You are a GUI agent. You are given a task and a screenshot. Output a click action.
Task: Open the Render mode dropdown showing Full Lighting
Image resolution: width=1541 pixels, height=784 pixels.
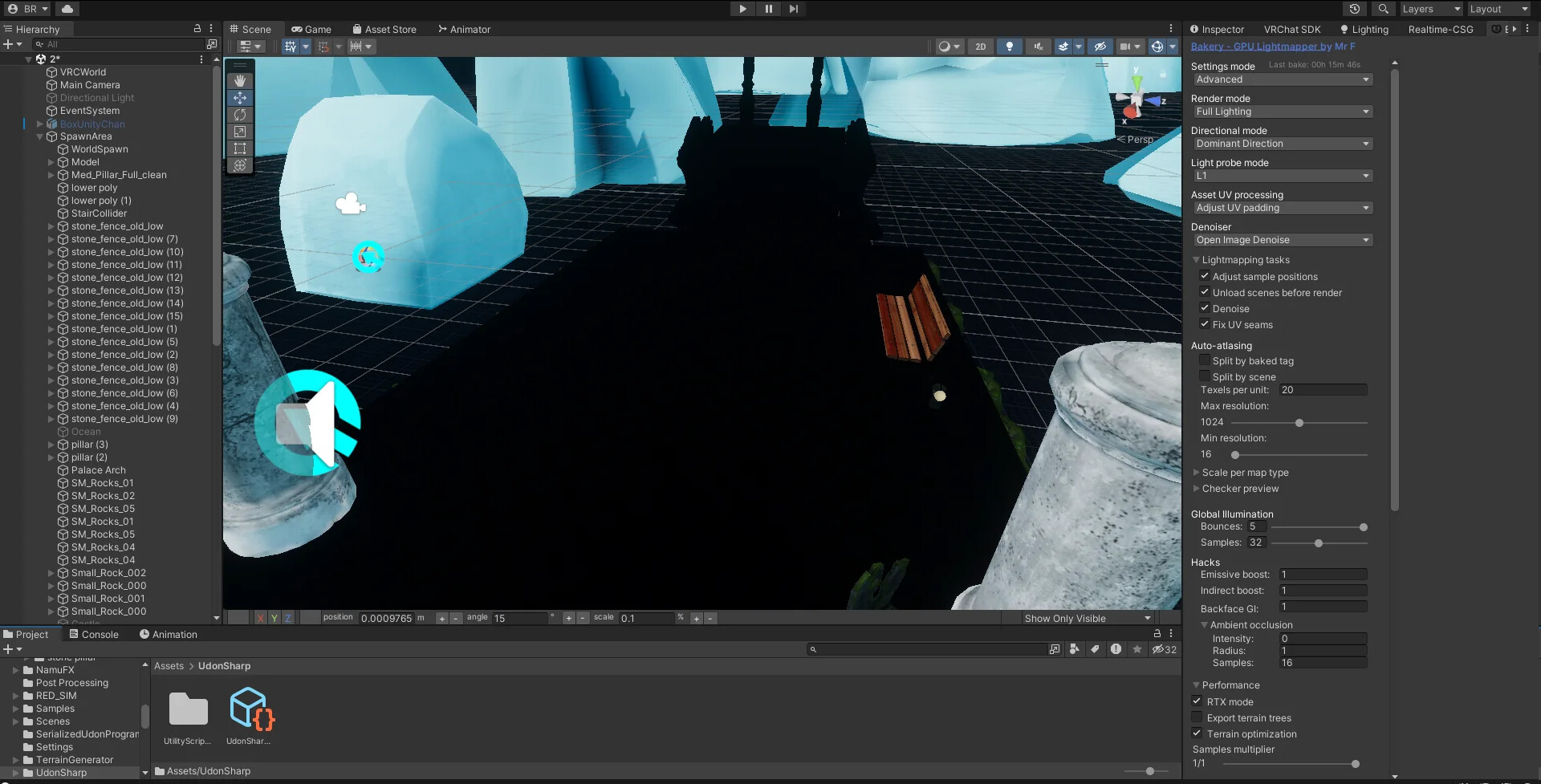click(1282, 112)
